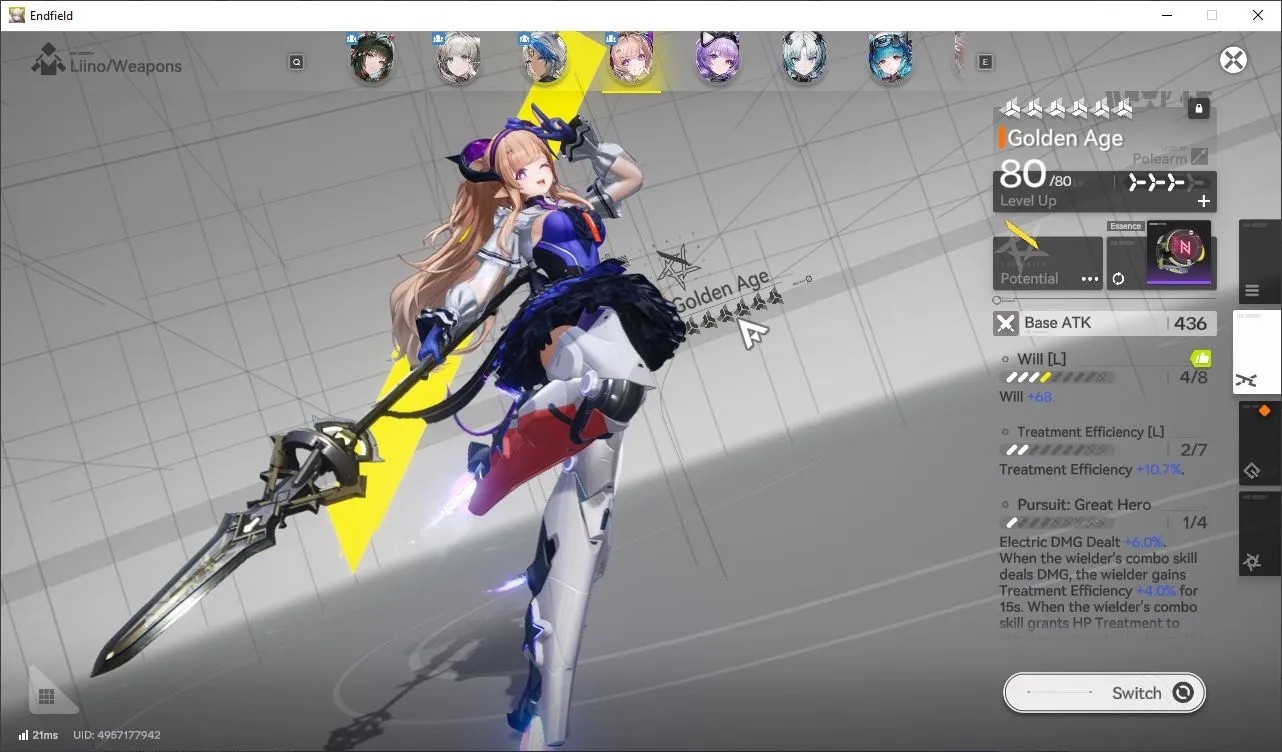The height and width of the screenshot is (752, 1282).
Task: Click the Level Up plus icon
Action: [x=1204, y=201]
